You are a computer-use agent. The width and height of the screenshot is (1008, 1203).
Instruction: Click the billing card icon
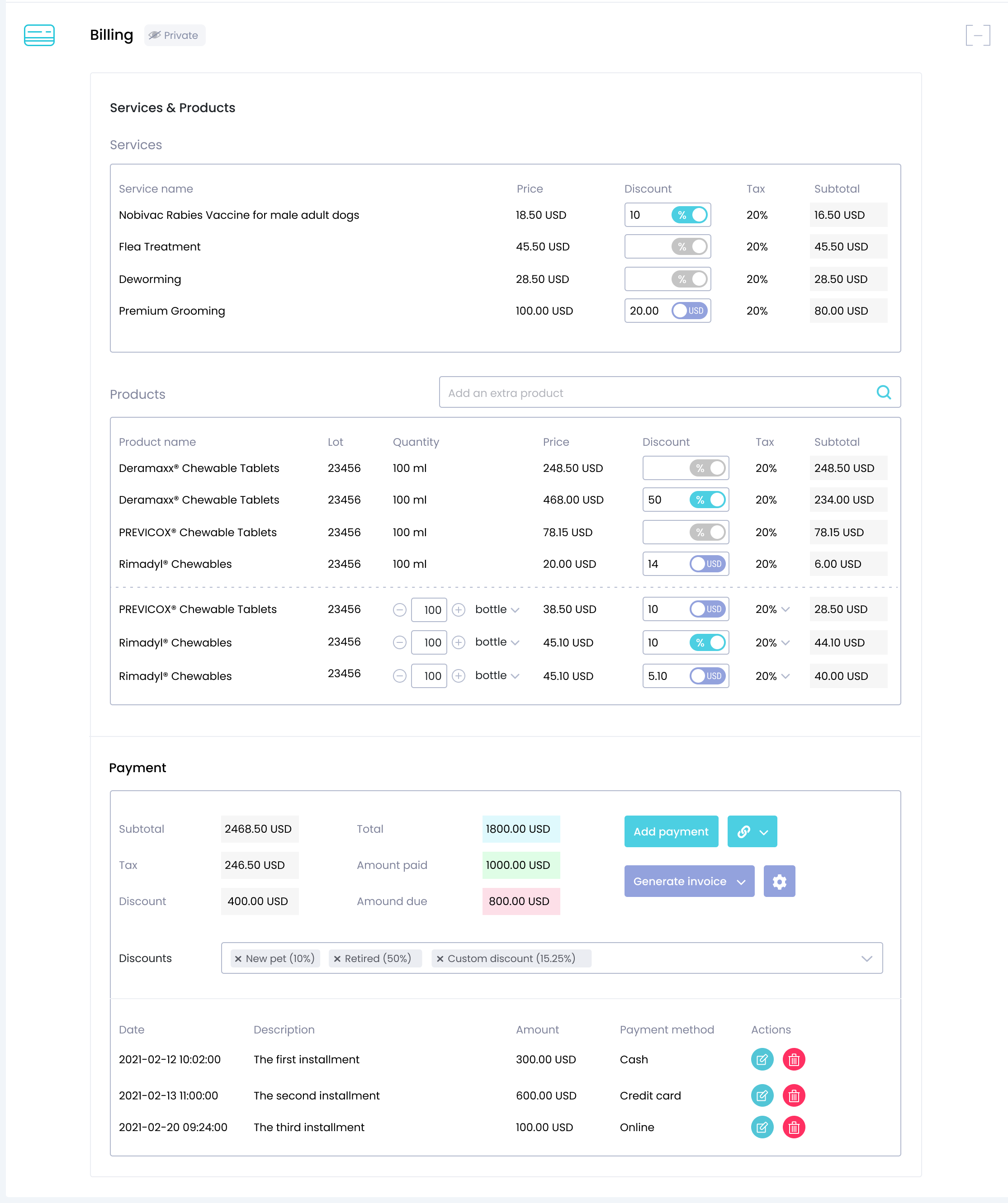(x=39, y=35)
